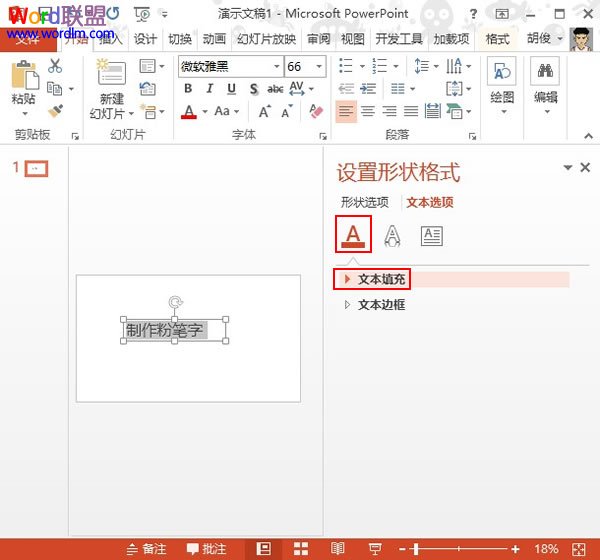Open the font name dropdown
600x560 pixels.
[277, 67]
